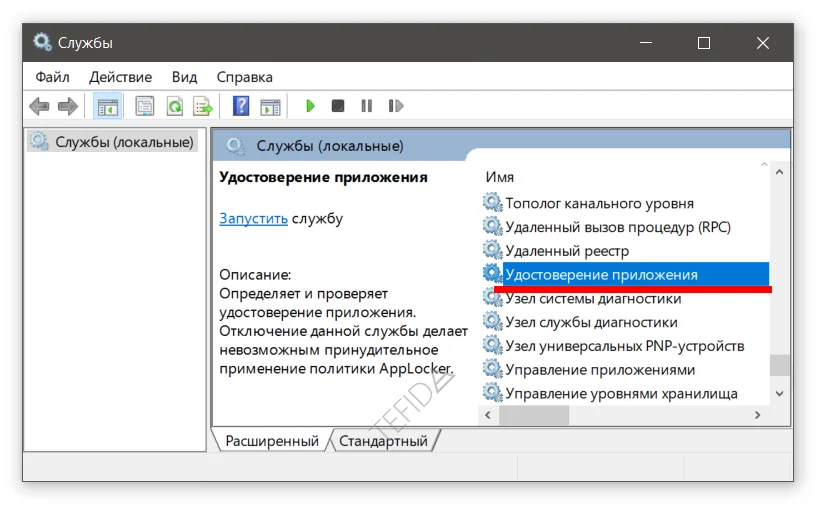822x510 pixels.
Task: Open the Вид menu
Action: point(185,77)
